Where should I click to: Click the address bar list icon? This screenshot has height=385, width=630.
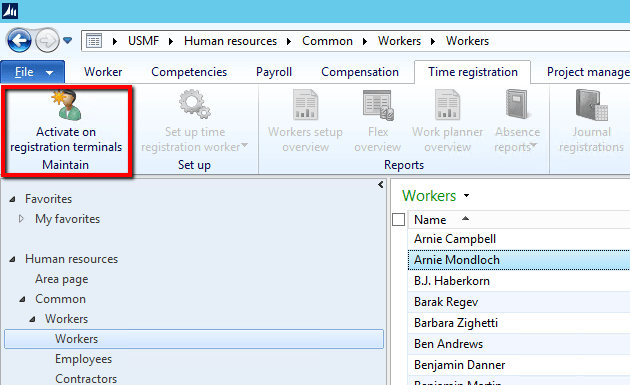[94, 41]
